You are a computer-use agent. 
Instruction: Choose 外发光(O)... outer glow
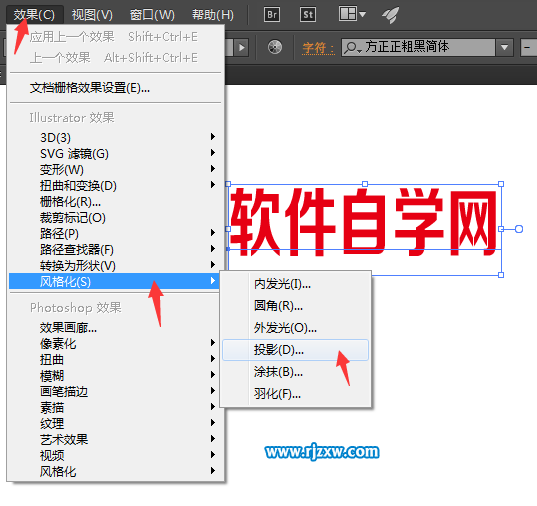tap(296, 328)
